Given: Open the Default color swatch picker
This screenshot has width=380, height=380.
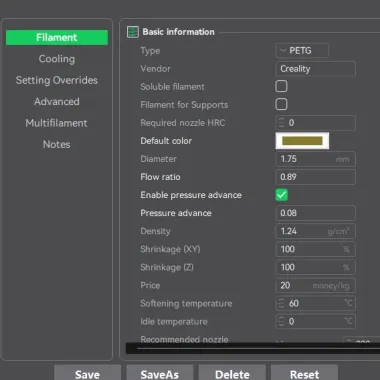Looking at the screenshot, I should [302, 141].
